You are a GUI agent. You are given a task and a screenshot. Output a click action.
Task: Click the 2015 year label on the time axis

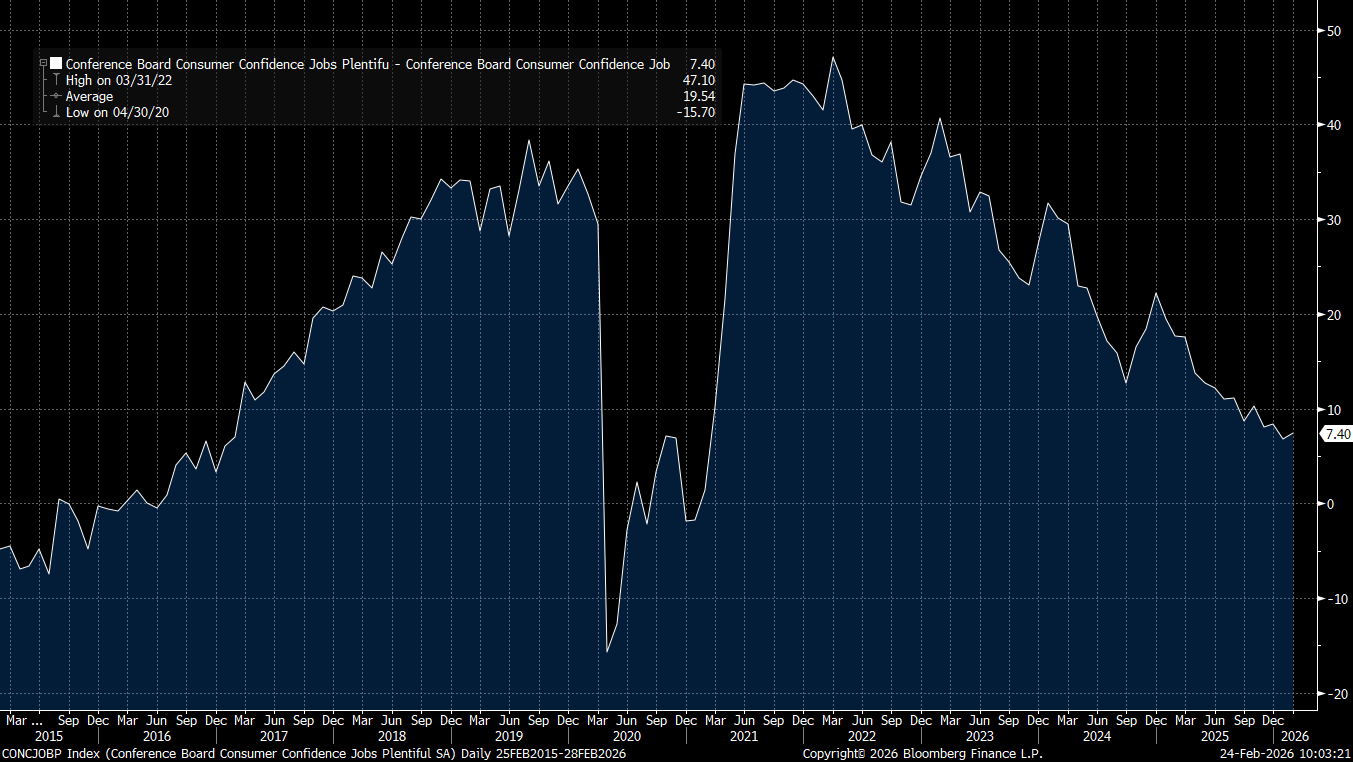tap(48, 736)
